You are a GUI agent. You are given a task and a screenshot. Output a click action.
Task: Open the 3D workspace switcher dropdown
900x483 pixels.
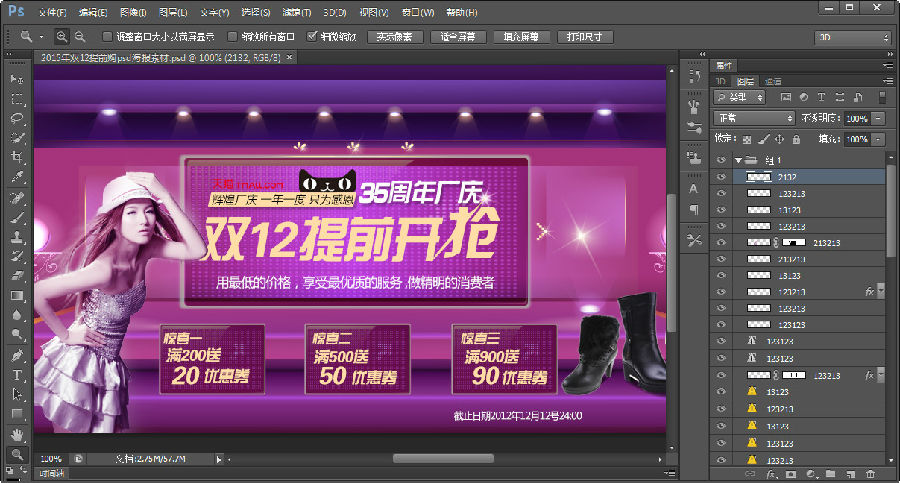852,37
